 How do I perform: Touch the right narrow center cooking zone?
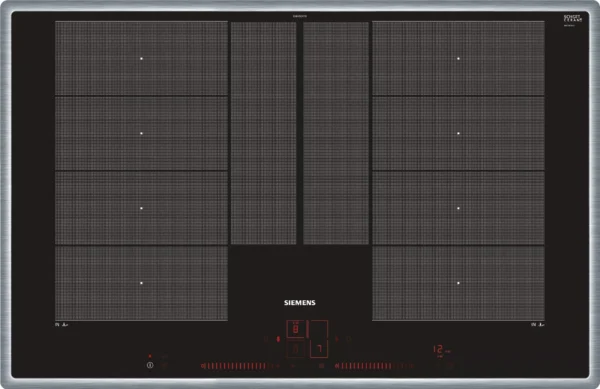point(336,133)
